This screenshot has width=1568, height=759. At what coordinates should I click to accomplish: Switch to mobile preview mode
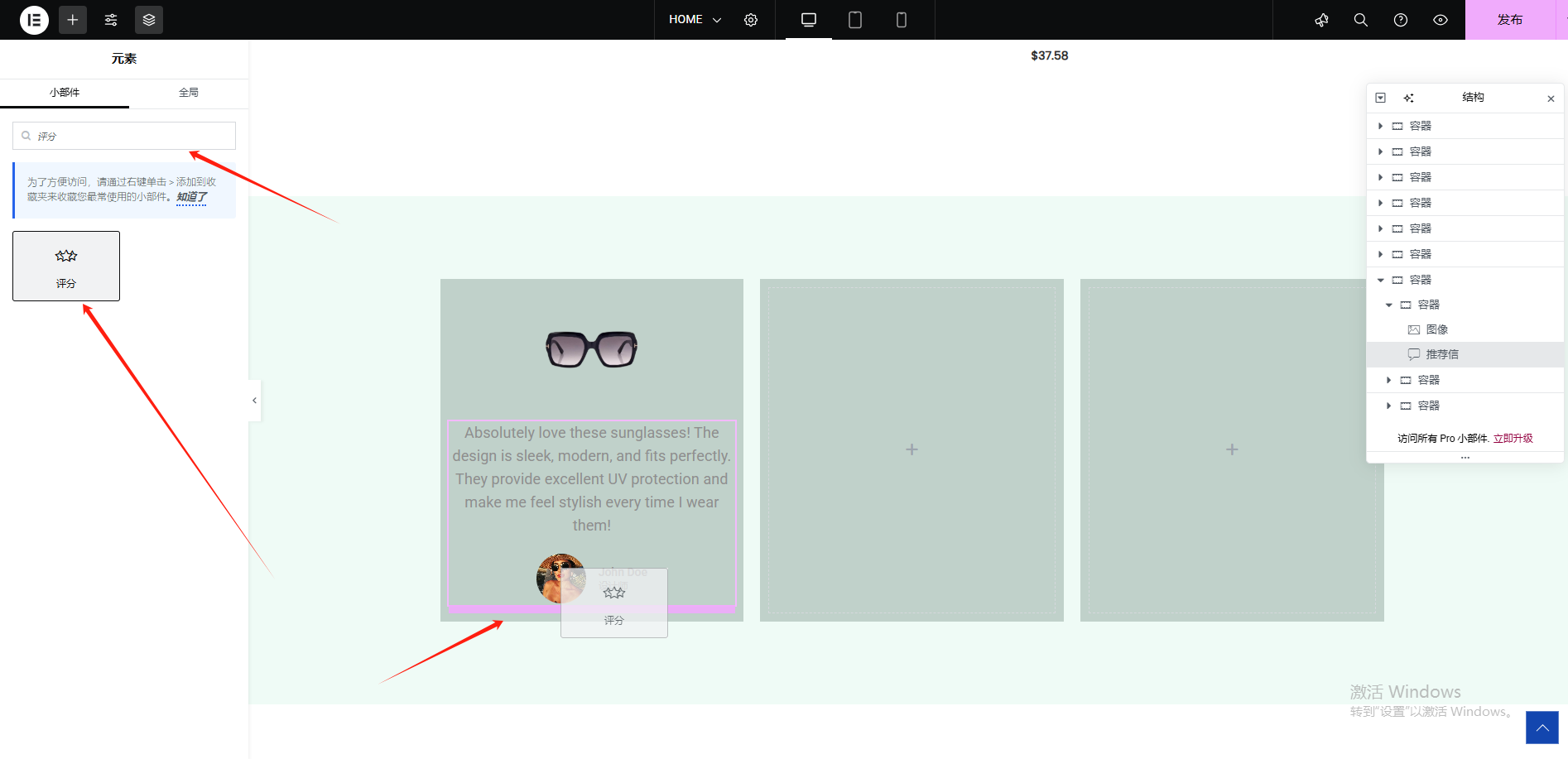[x=902, y=20]
